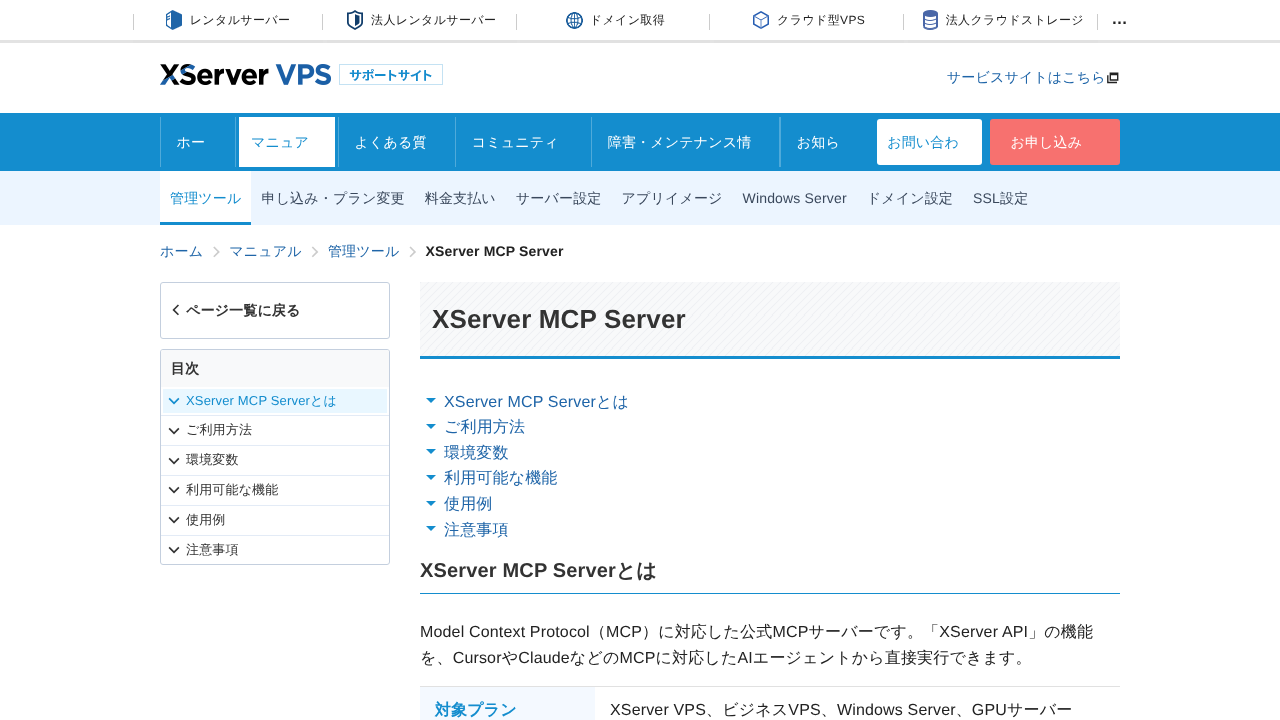Screen dimensions: 1280x720
Task: Click the back chevron in ページ一覧に戻る
Action: click(x=176, y=310)
